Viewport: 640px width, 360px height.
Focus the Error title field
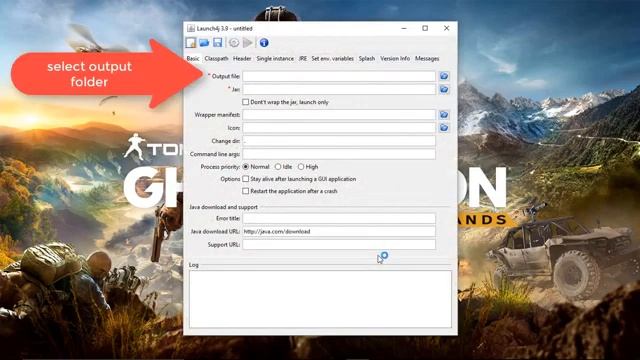pos(339,218)
